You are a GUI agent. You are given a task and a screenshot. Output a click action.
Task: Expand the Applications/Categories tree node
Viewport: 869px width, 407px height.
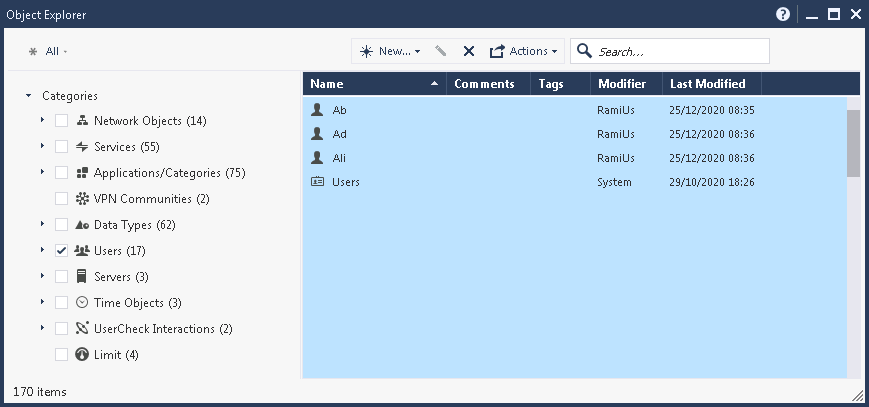point(42,173)
